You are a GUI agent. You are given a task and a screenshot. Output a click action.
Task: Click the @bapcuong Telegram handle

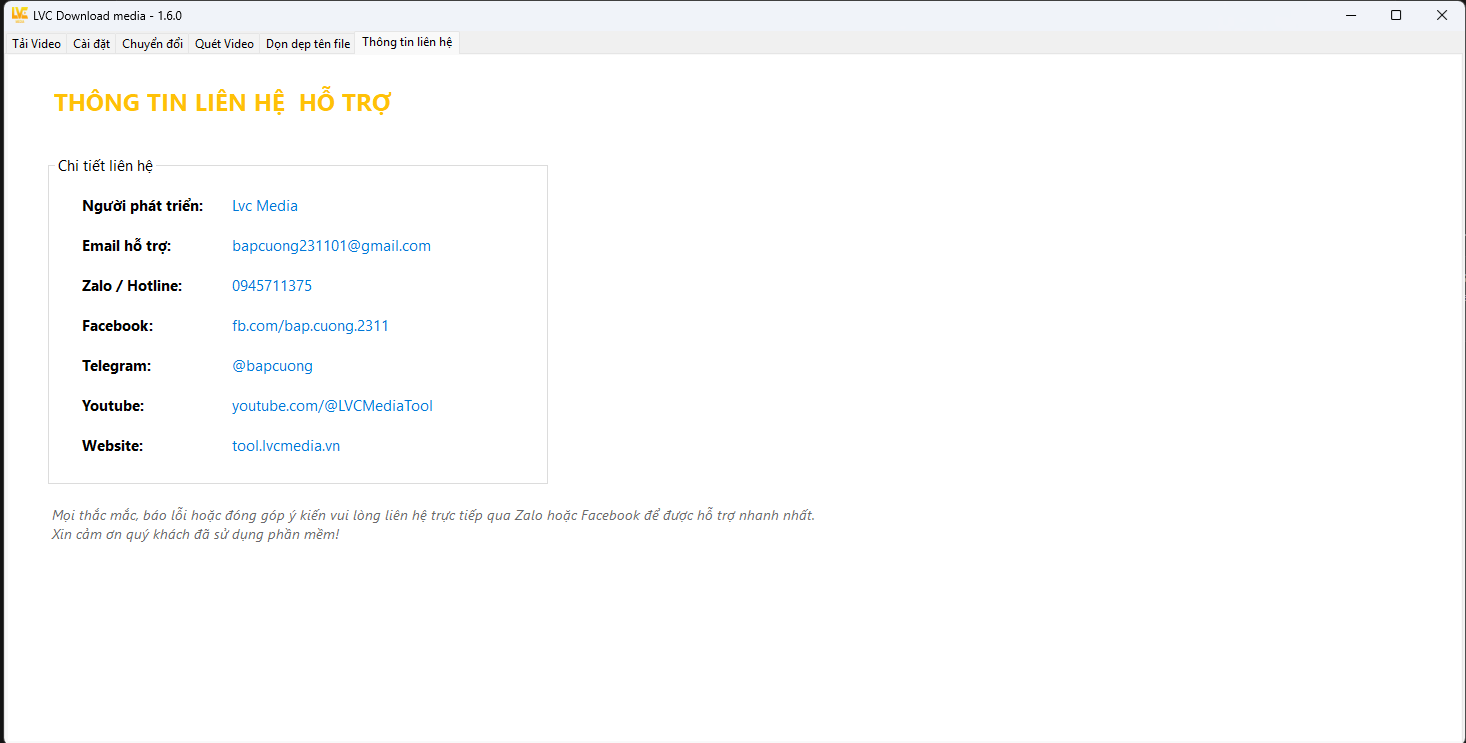coord(272,366)
